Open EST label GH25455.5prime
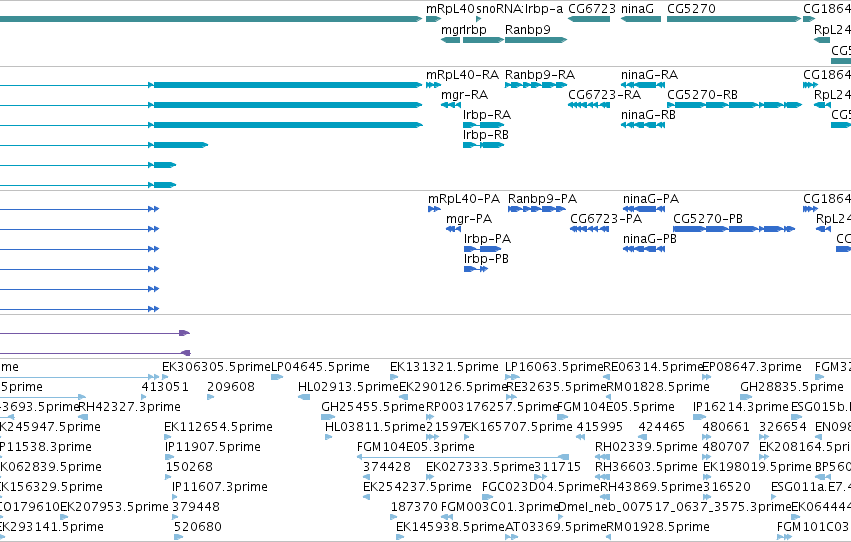 pos(373,407)
